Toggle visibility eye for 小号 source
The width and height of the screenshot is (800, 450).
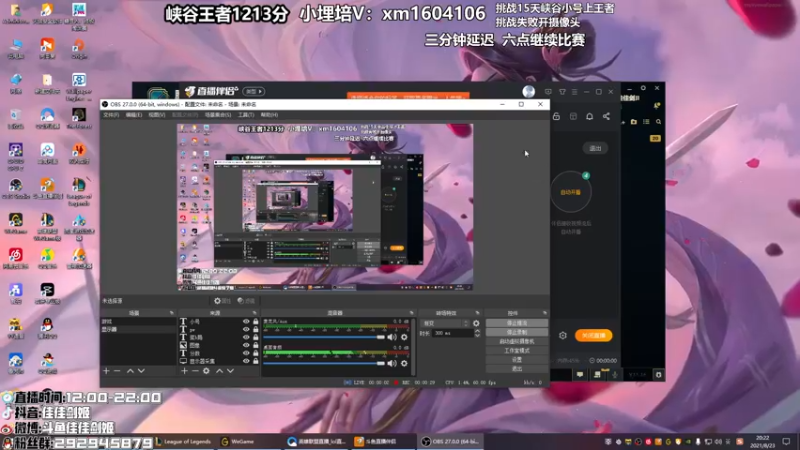(x=246, y=321)
